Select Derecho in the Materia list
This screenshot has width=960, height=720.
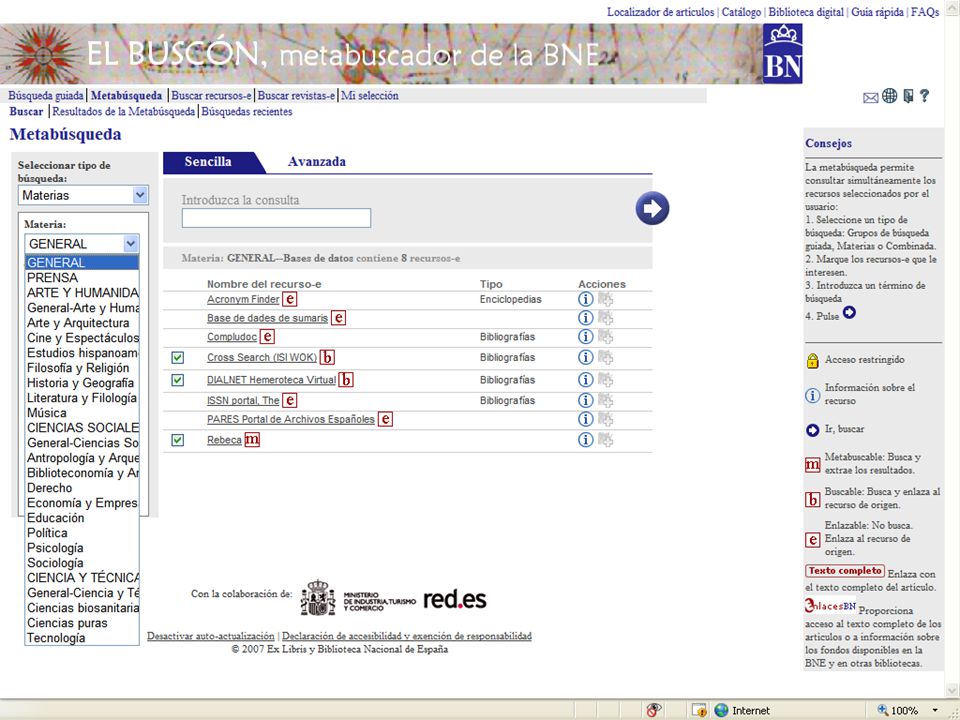click(82, 488)
